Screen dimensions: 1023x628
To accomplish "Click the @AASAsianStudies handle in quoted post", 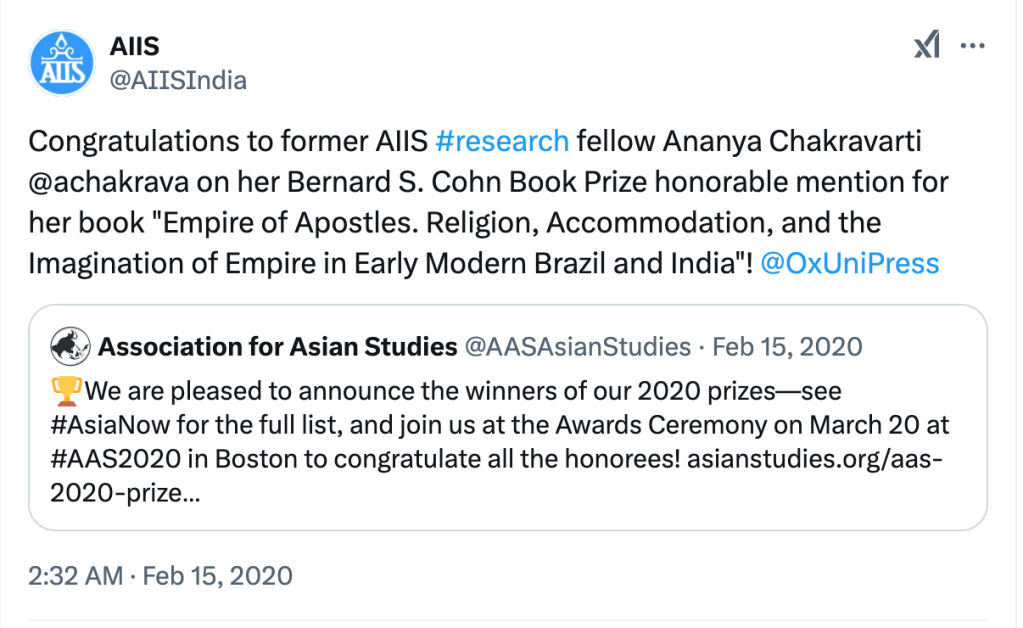I will click(578, 347).
